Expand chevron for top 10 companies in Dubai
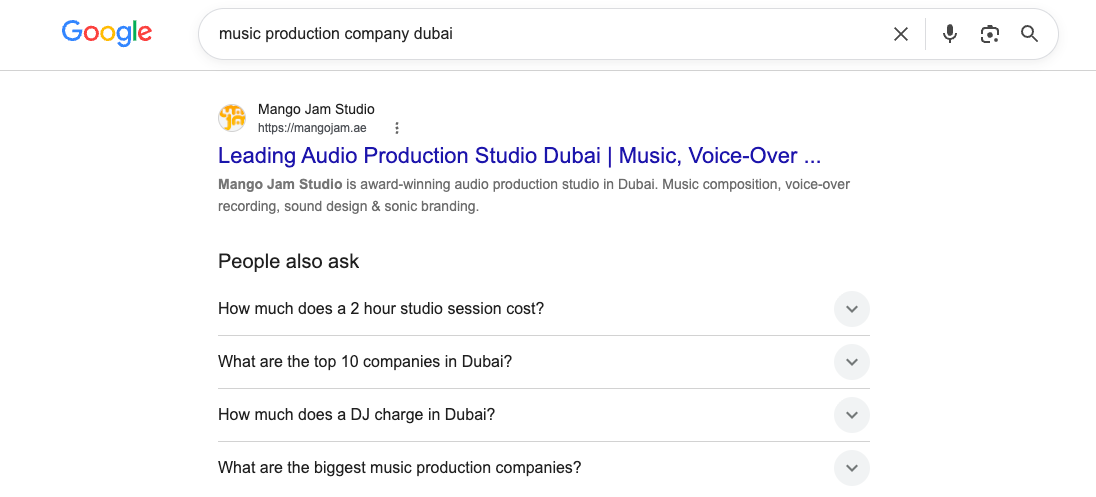1096x497 pixels. tap(851, 362)
